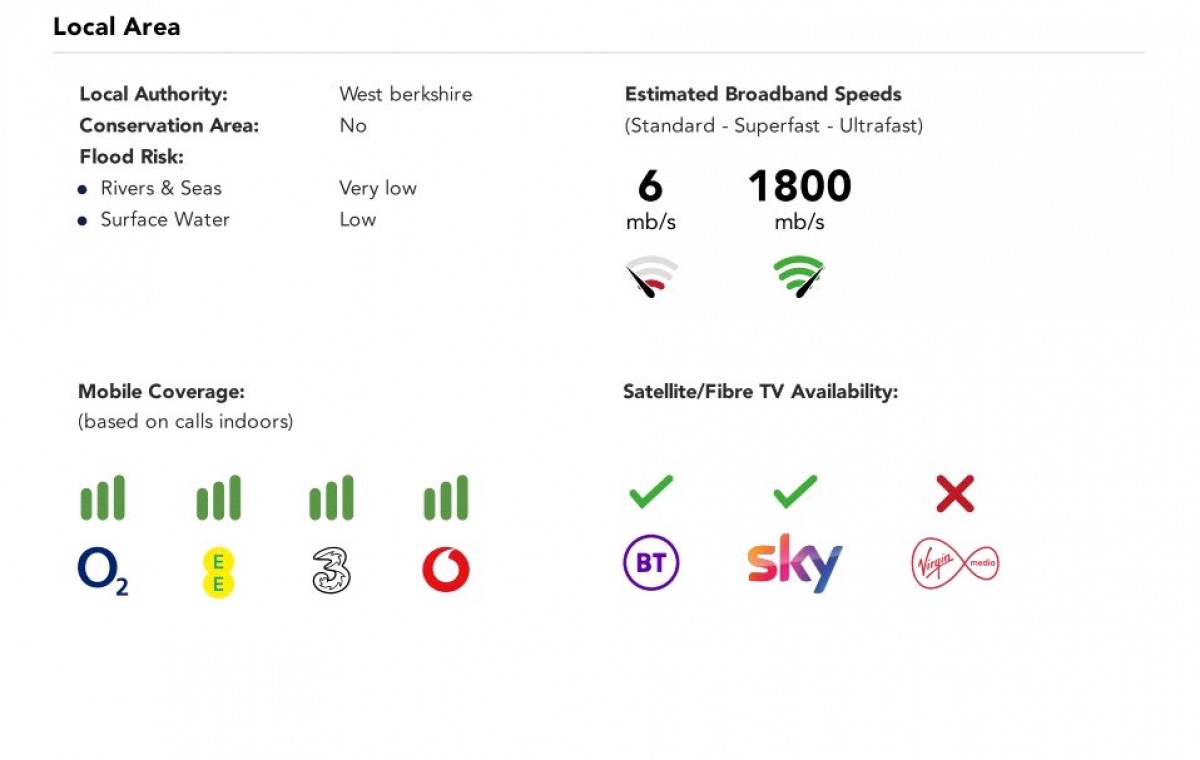This screenshot has width=1200, height=760.
Task: Click the Surface Water flood risk item
Action: [165, 219]
